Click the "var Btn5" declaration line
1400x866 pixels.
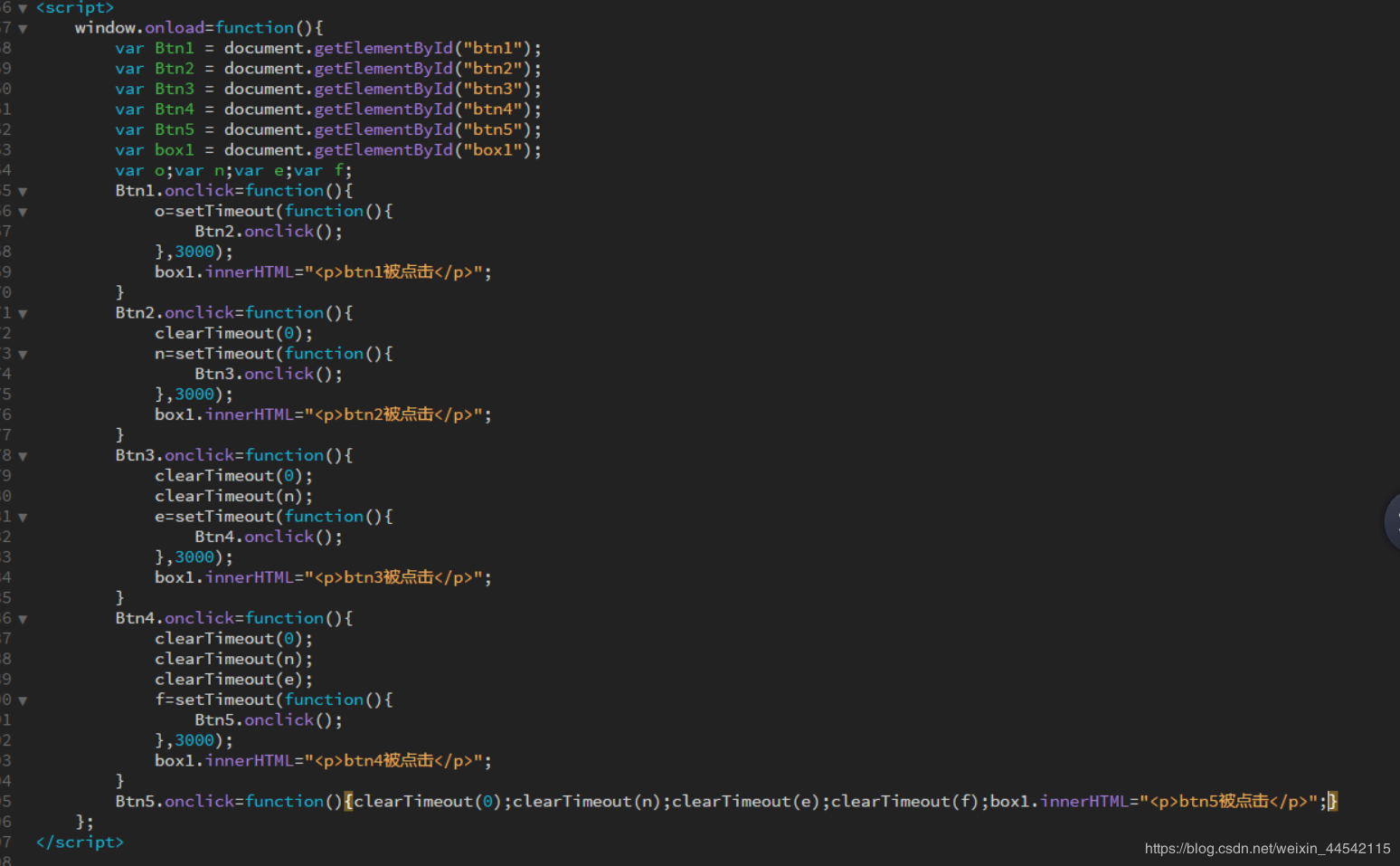[328, 129]
